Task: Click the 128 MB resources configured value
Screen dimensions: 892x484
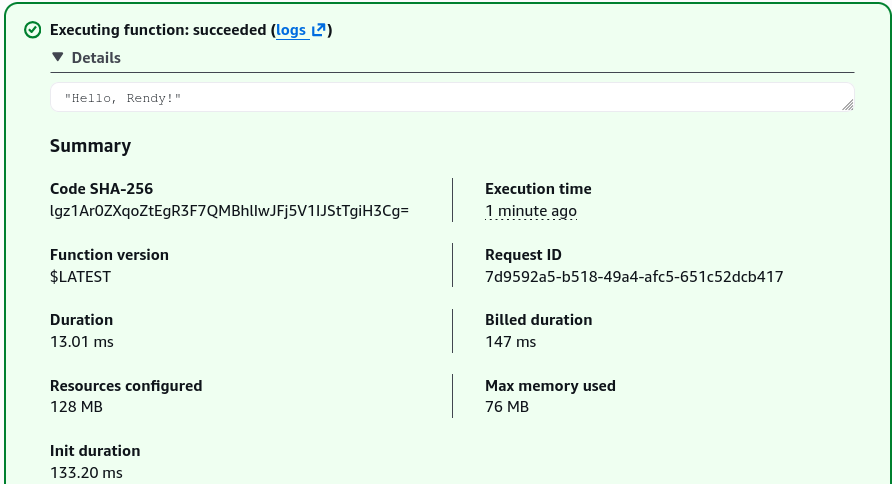Action: (x=76, y=407)
